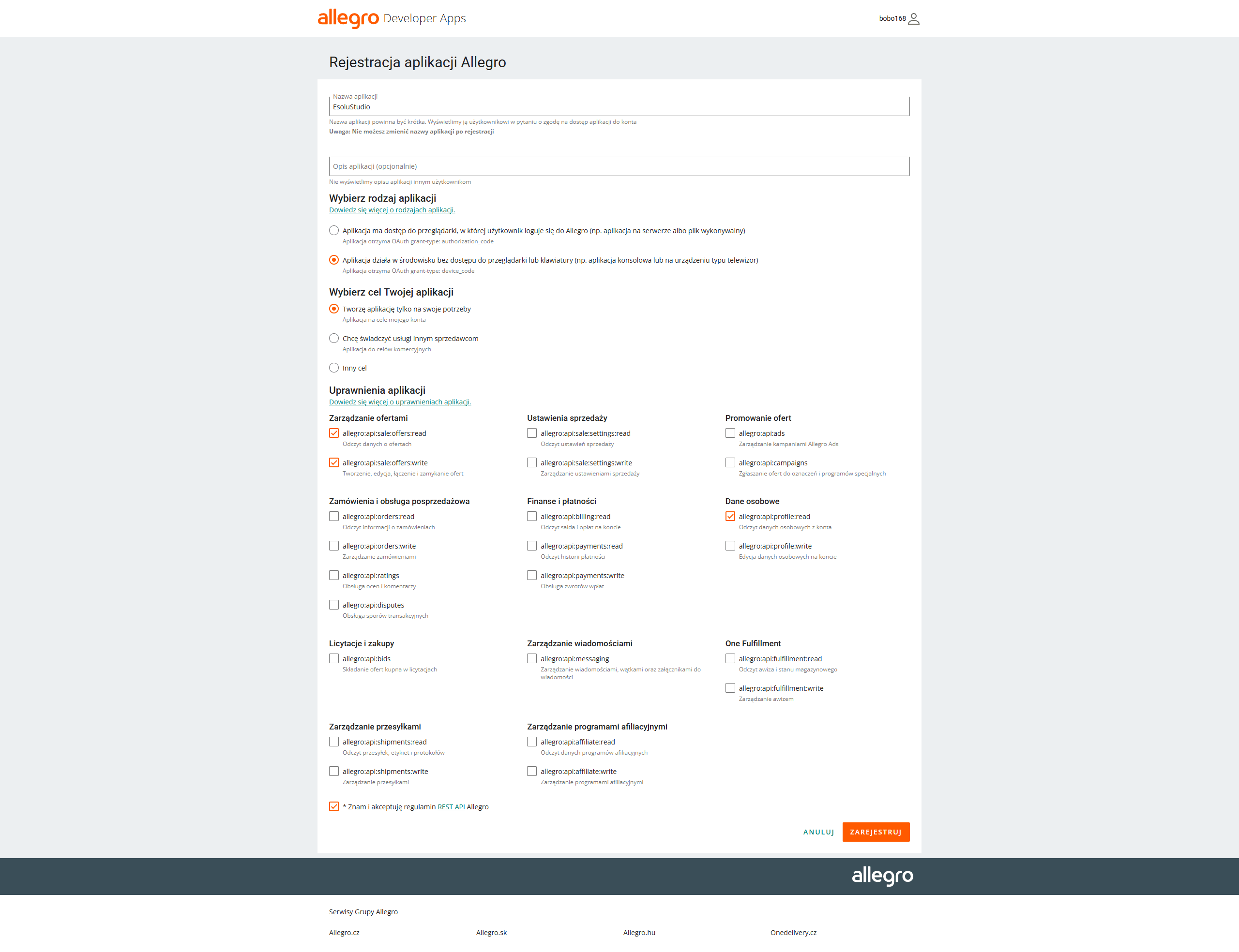This screenshot has height=952, width=1239.
Task: Uncheck allegro:api:sale:offers:read permission
Action: pyautogui.click(x=334, y=433)
